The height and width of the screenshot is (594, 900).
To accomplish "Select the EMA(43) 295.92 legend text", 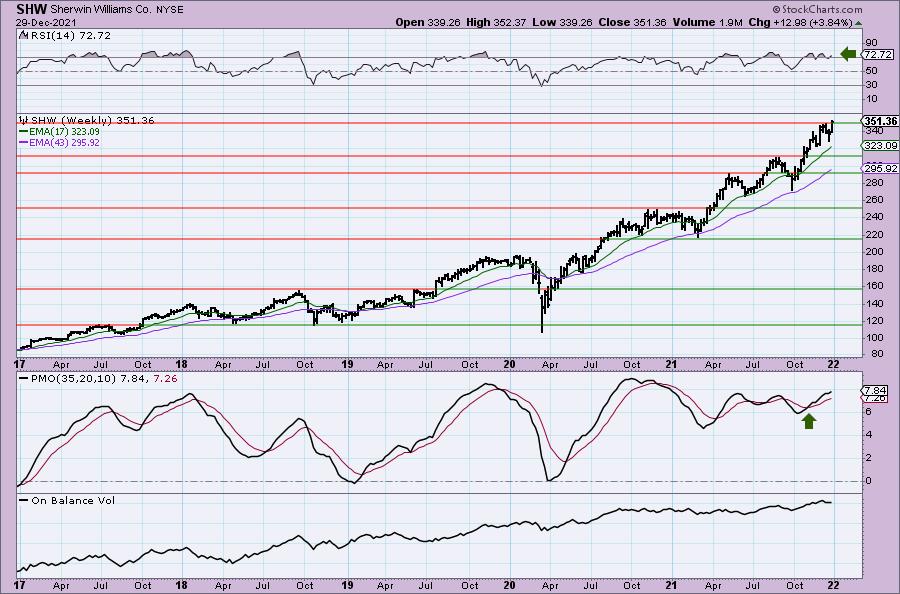I will tap(64, 142).
